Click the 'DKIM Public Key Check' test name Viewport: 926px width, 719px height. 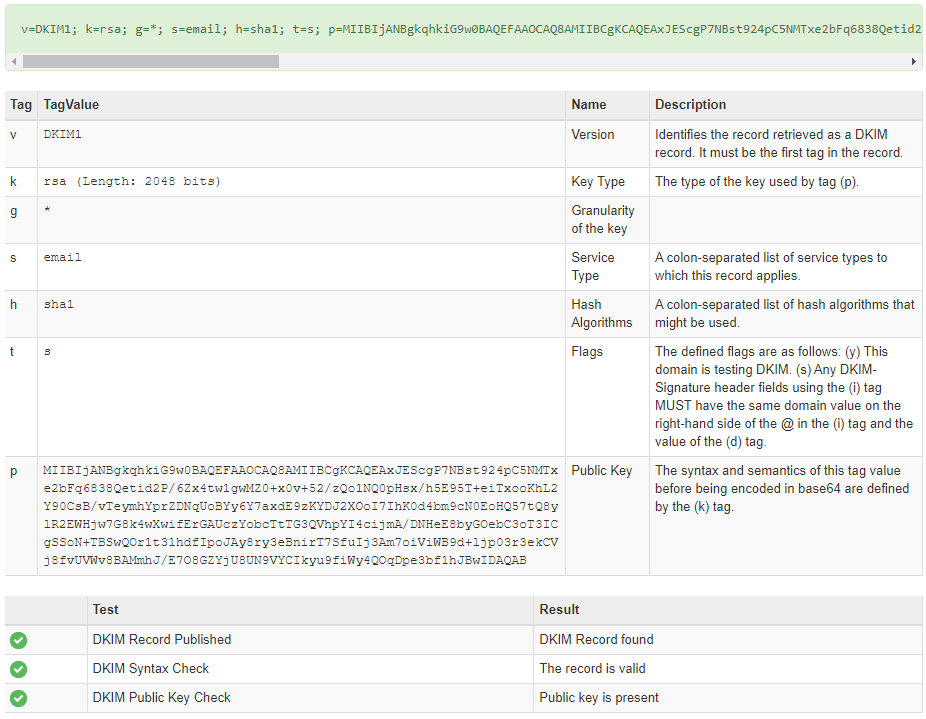coord(161,698)
